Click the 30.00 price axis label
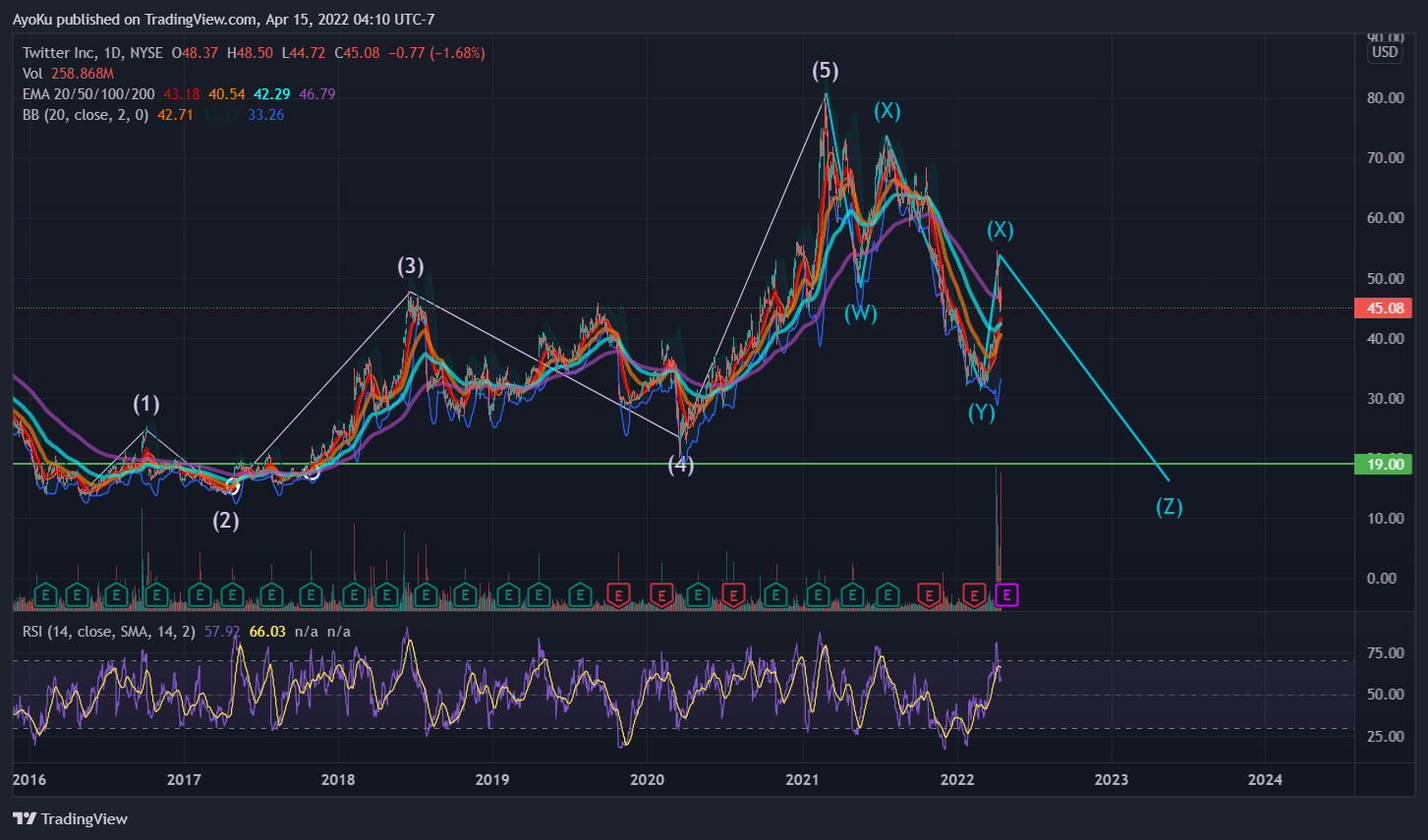Screen dimensions: 1428x840 tap(1385, 399)
